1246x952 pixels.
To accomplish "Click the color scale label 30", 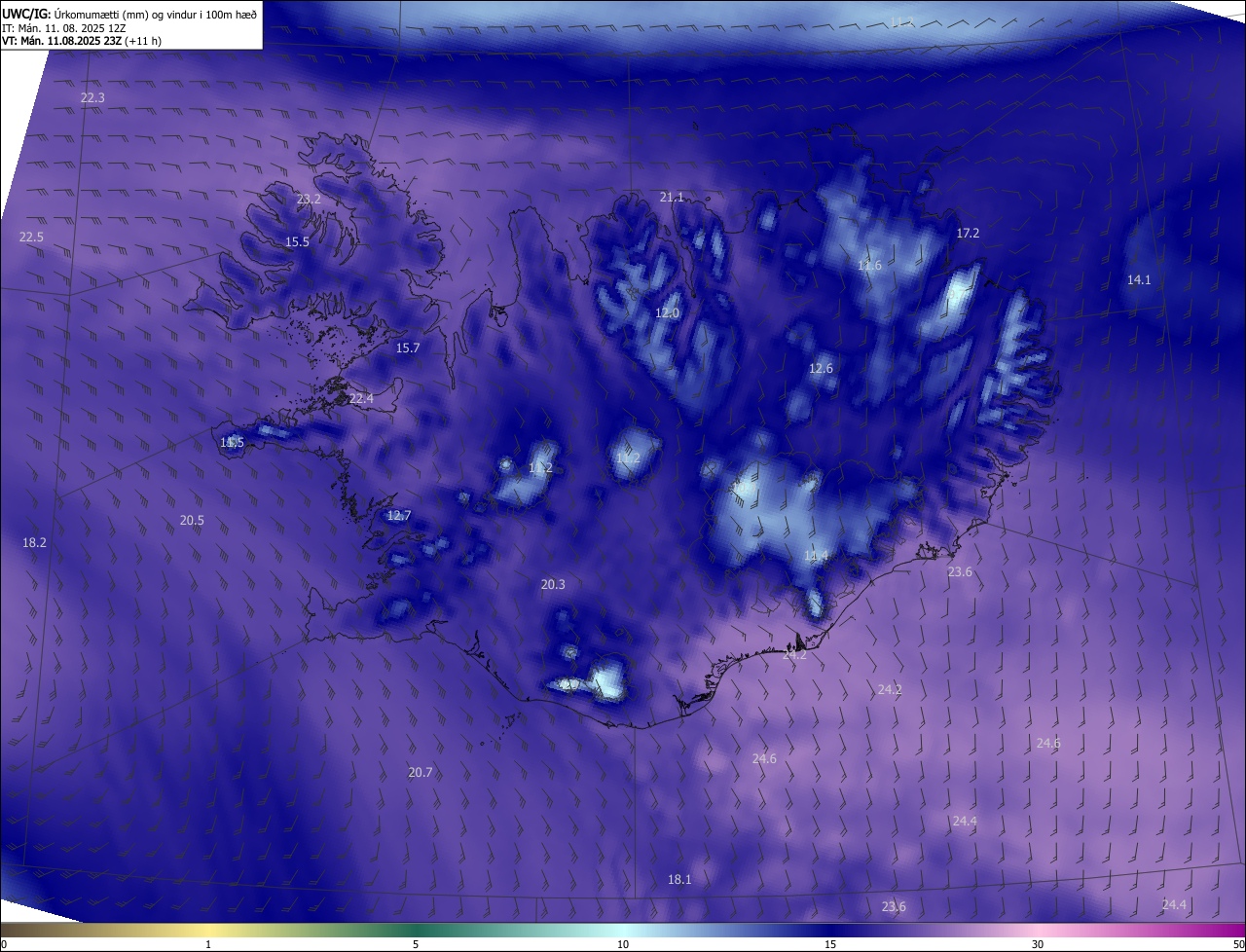I will (x=1038, y=944).
